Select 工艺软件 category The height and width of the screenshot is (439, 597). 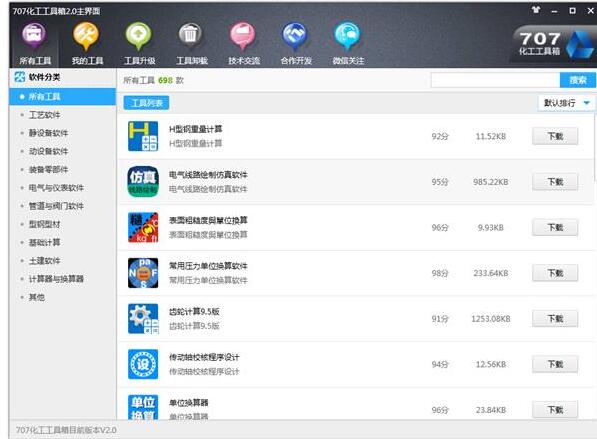click(x=45, y=115)
